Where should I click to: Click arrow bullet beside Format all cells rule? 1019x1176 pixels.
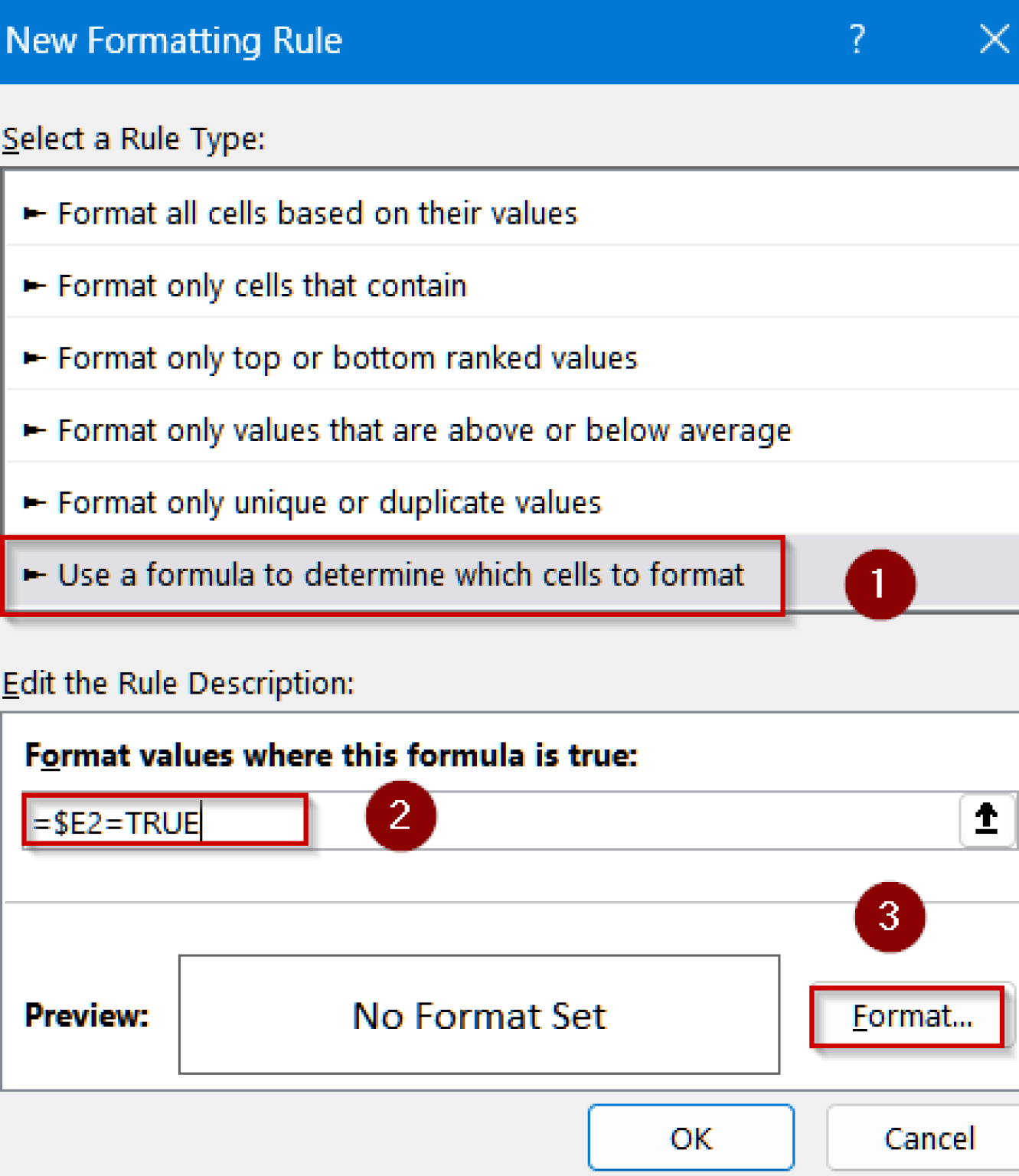pyautogui.click(x=34, y=214)
